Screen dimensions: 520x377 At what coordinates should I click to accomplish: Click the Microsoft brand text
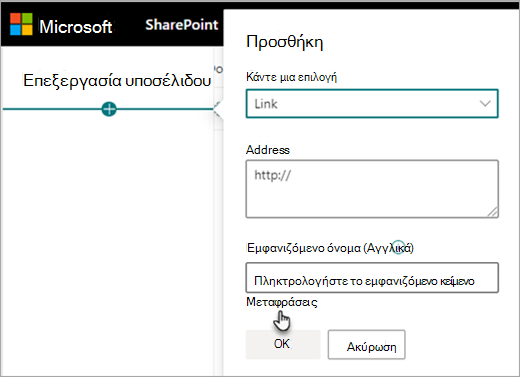point(76,26)
